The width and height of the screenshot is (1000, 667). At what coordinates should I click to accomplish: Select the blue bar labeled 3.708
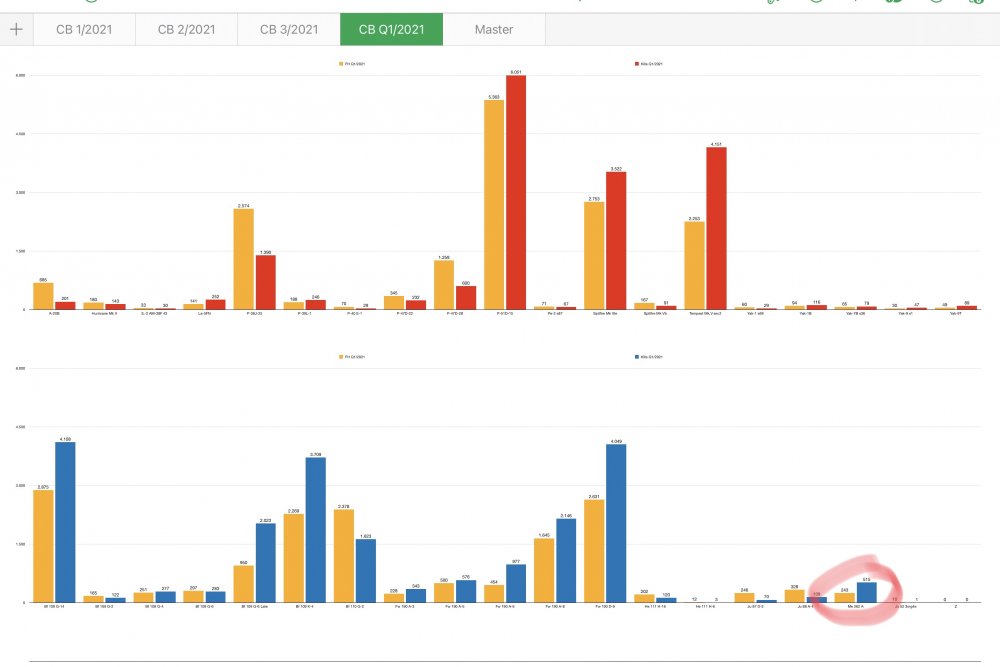[316, 530]
